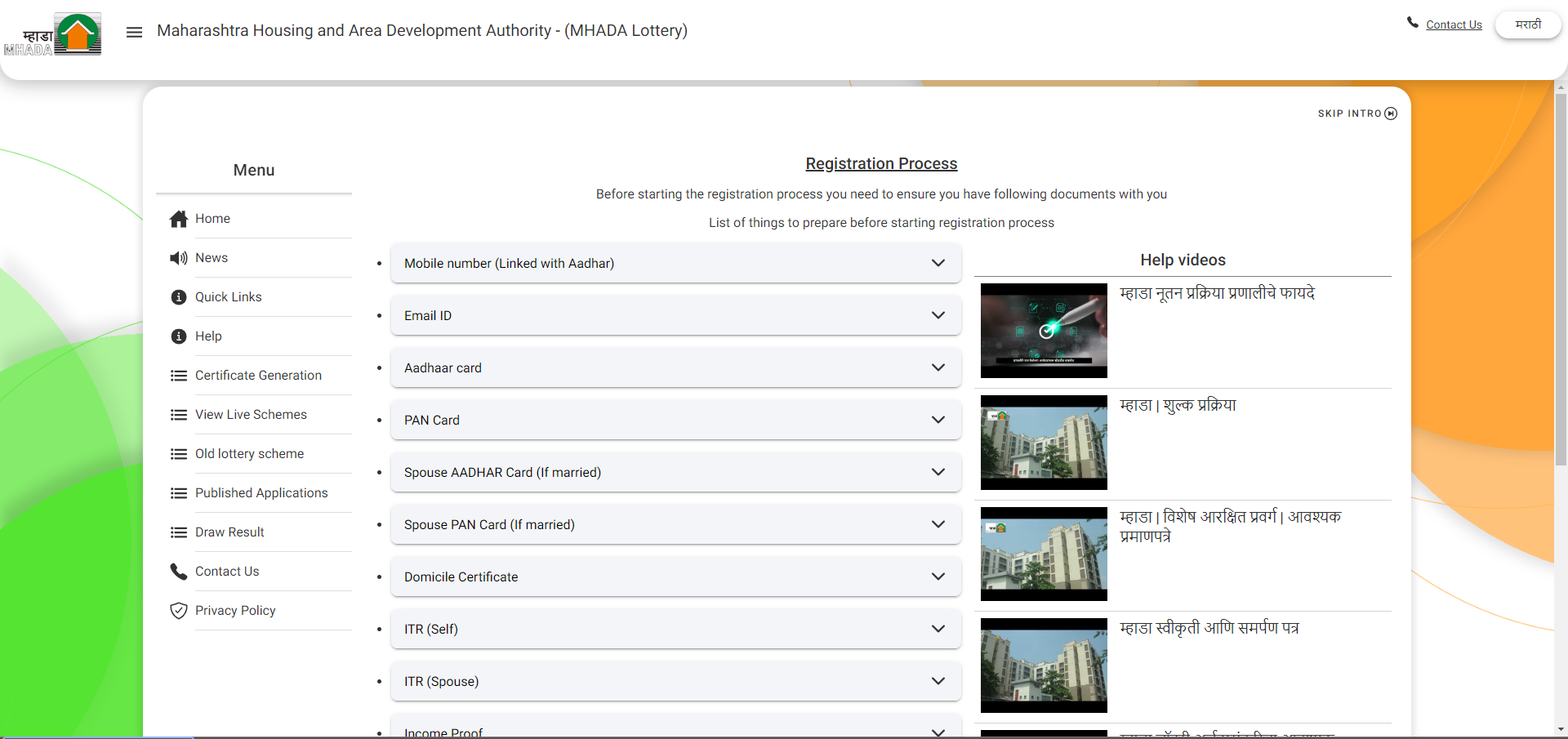The height and width of the screenshot is (739, 1568).
Task: Expand the Domicile Certificate panel
Action: 676,577
